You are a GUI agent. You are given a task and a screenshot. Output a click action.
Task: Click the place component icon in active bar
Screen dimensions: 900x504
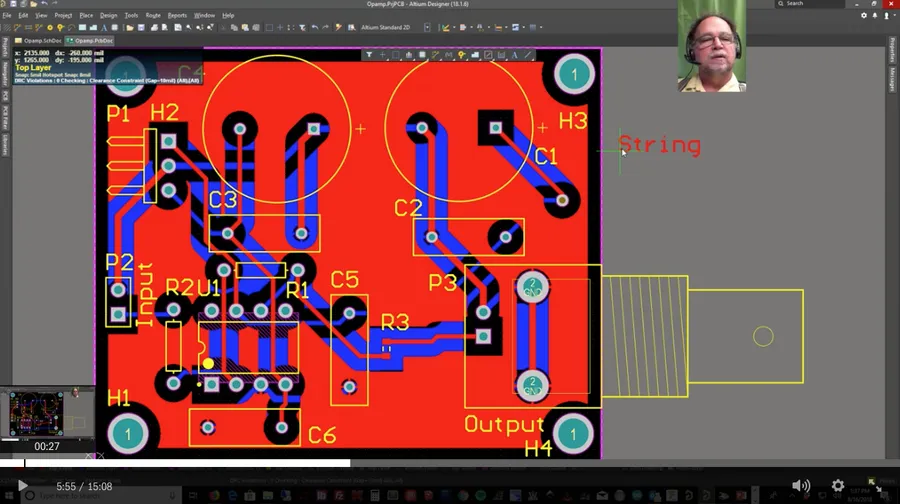pos(422,55)
